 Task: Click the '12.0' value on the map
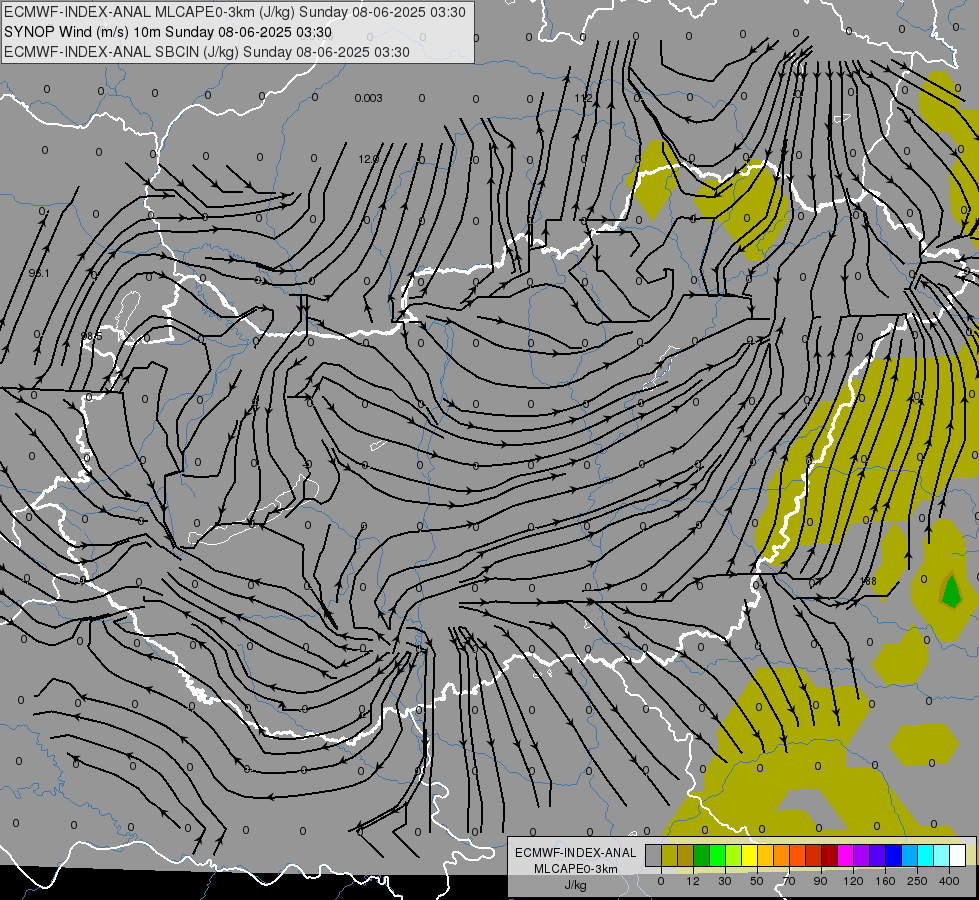(368, 159)
